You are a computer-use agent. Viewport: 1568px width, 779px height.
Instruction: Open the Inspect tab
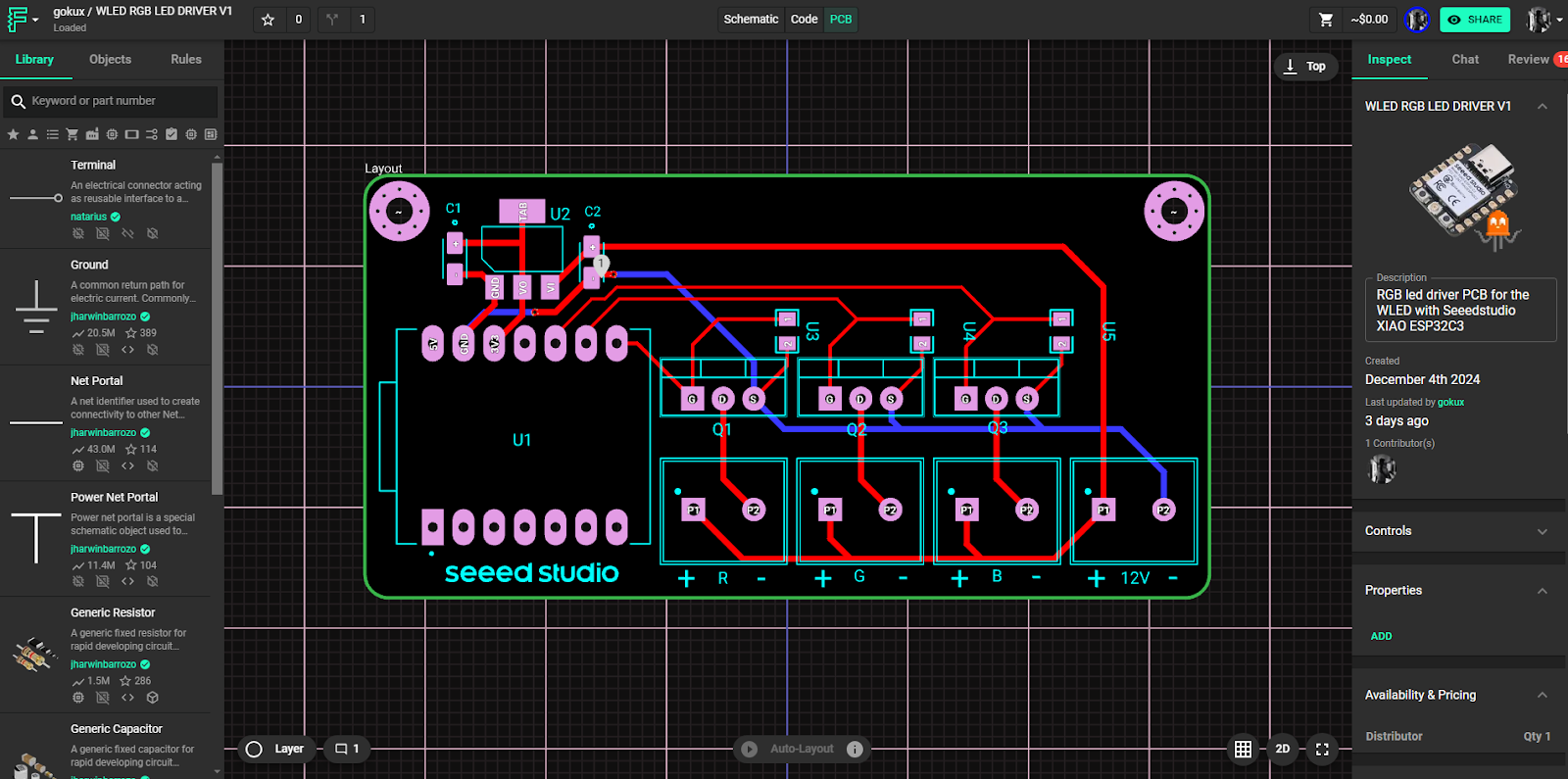click(x=1390, y=60)
